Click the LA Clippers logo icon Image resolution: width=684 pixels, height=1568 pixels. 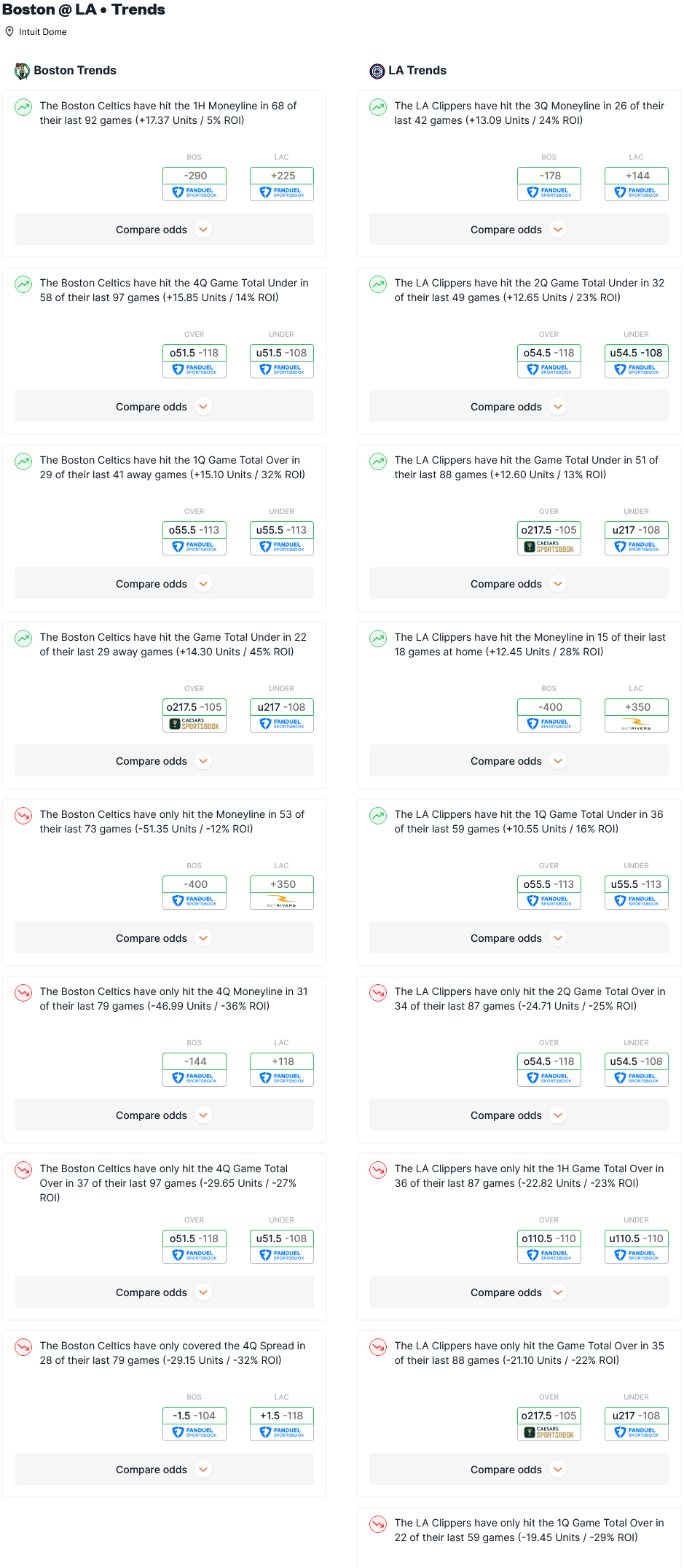[377, 71]
